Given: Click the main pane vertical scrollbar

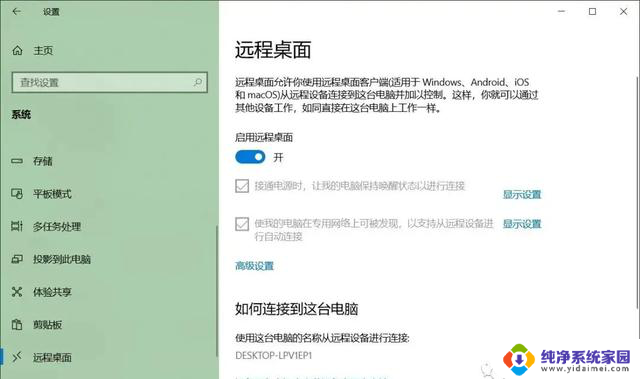Looking at the screenshot, I should click(638, 192).
